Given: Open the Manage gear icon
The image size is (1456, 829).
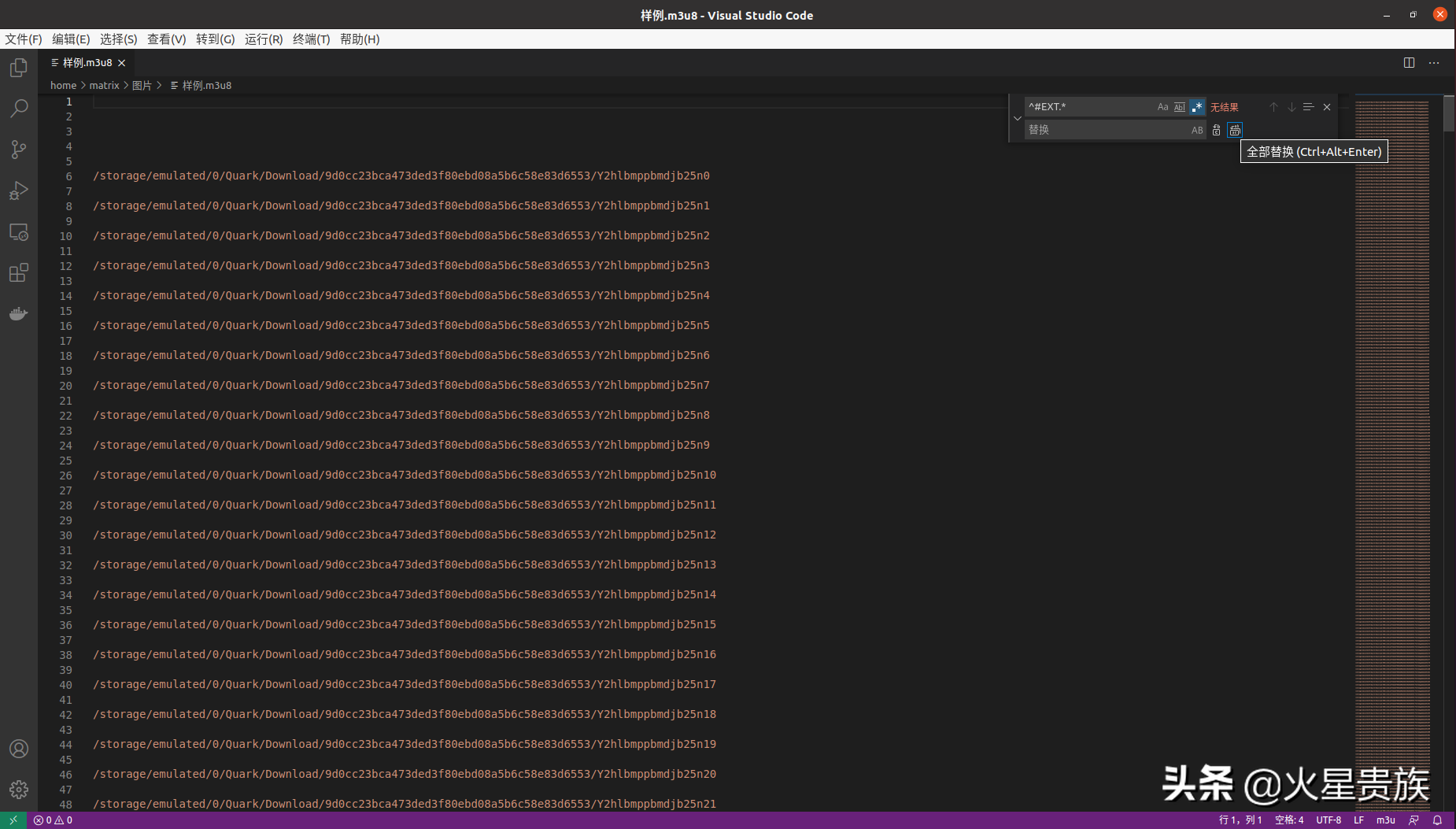Looking at the screenshot, I should click(19, 790).
